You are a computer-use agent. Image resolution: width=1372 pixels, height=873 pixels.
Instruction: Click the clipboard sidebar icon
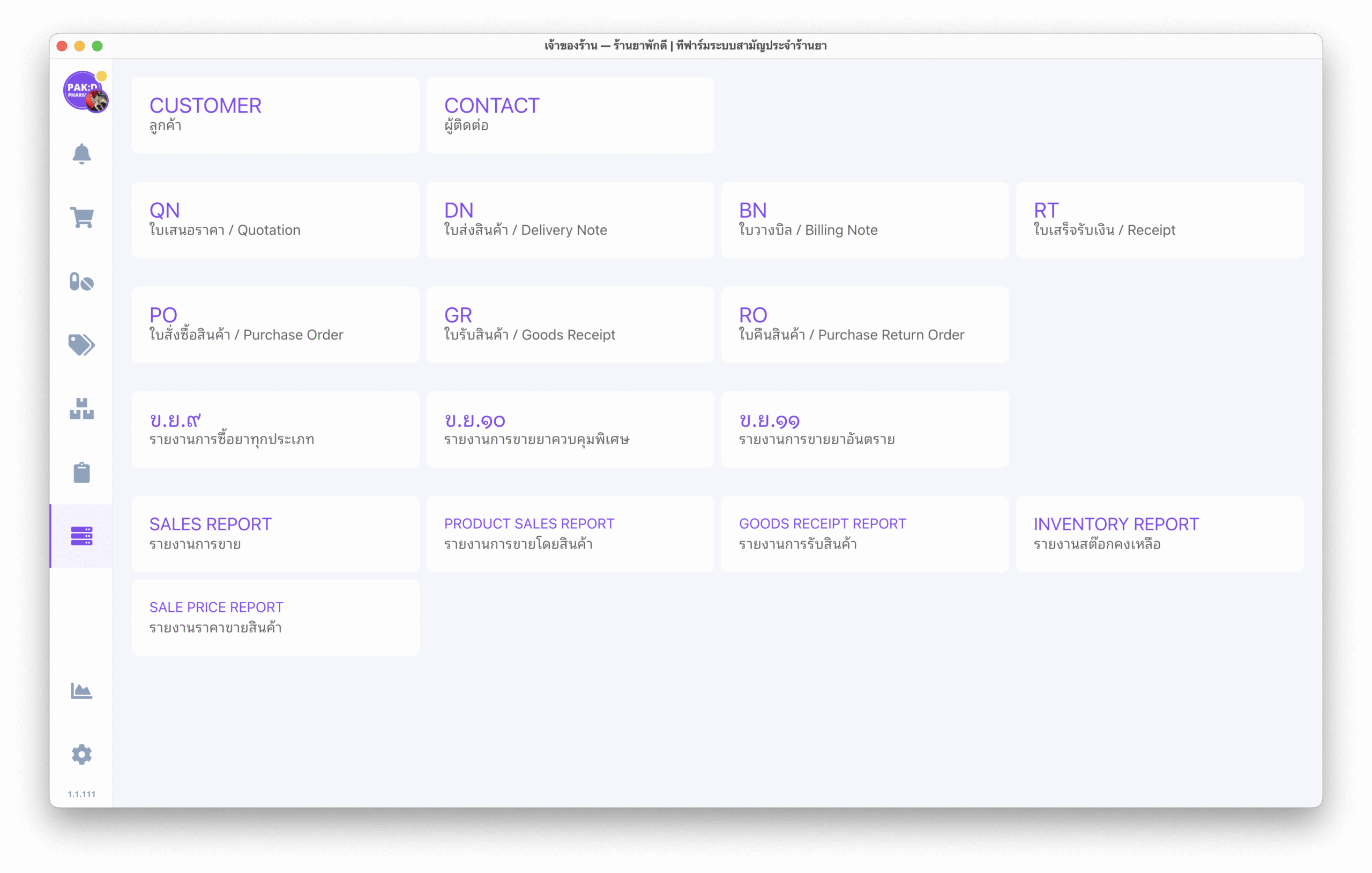click(81, 472)
